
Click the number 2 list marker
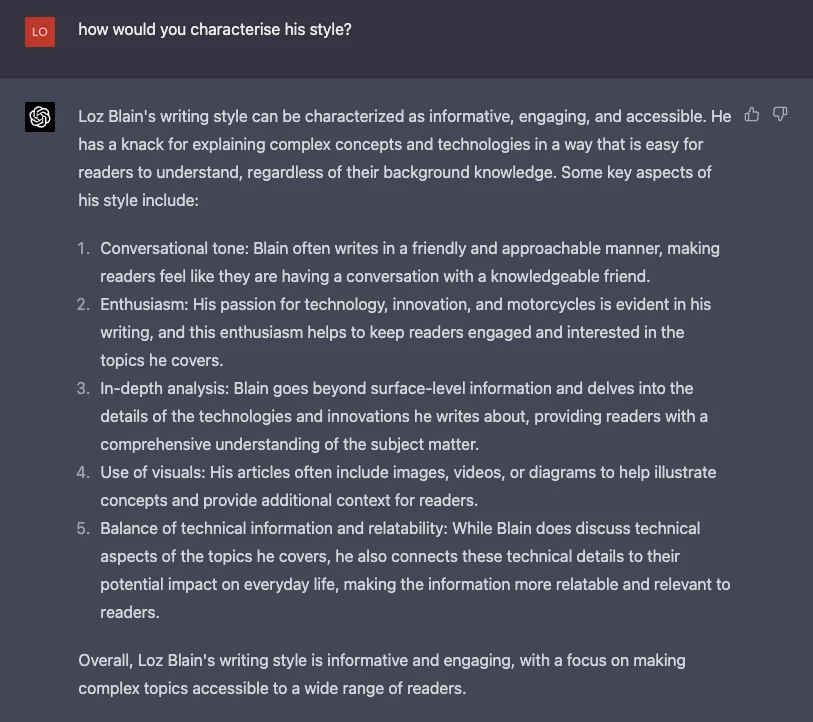tap(83, 304)
